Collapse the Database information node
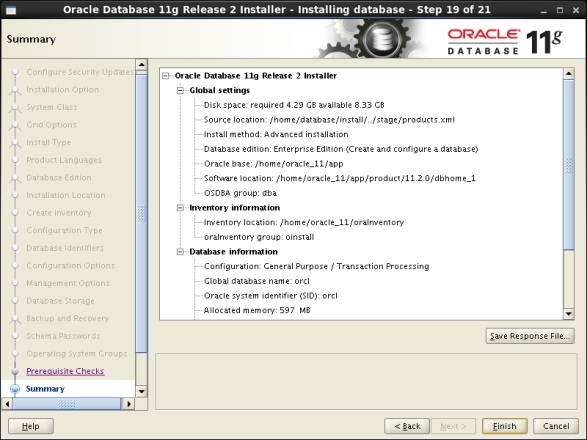This screenshot has width=587, height=440. tap(180, 252)
